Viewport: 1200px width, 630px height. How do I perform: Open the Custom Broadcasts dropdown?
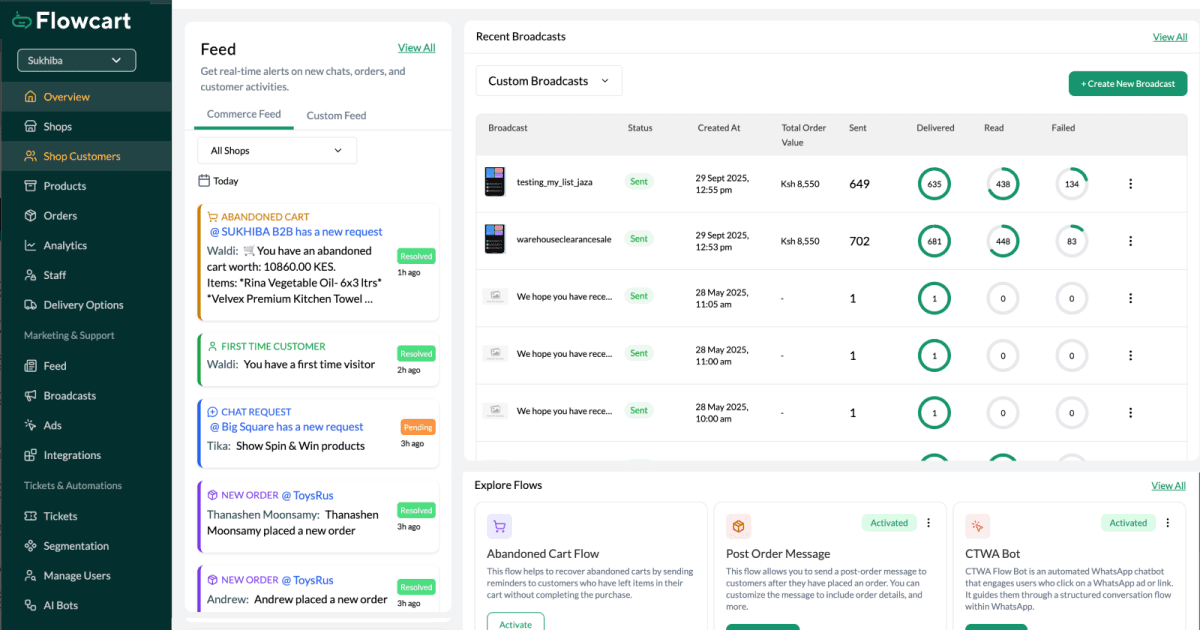pos(548,81)
